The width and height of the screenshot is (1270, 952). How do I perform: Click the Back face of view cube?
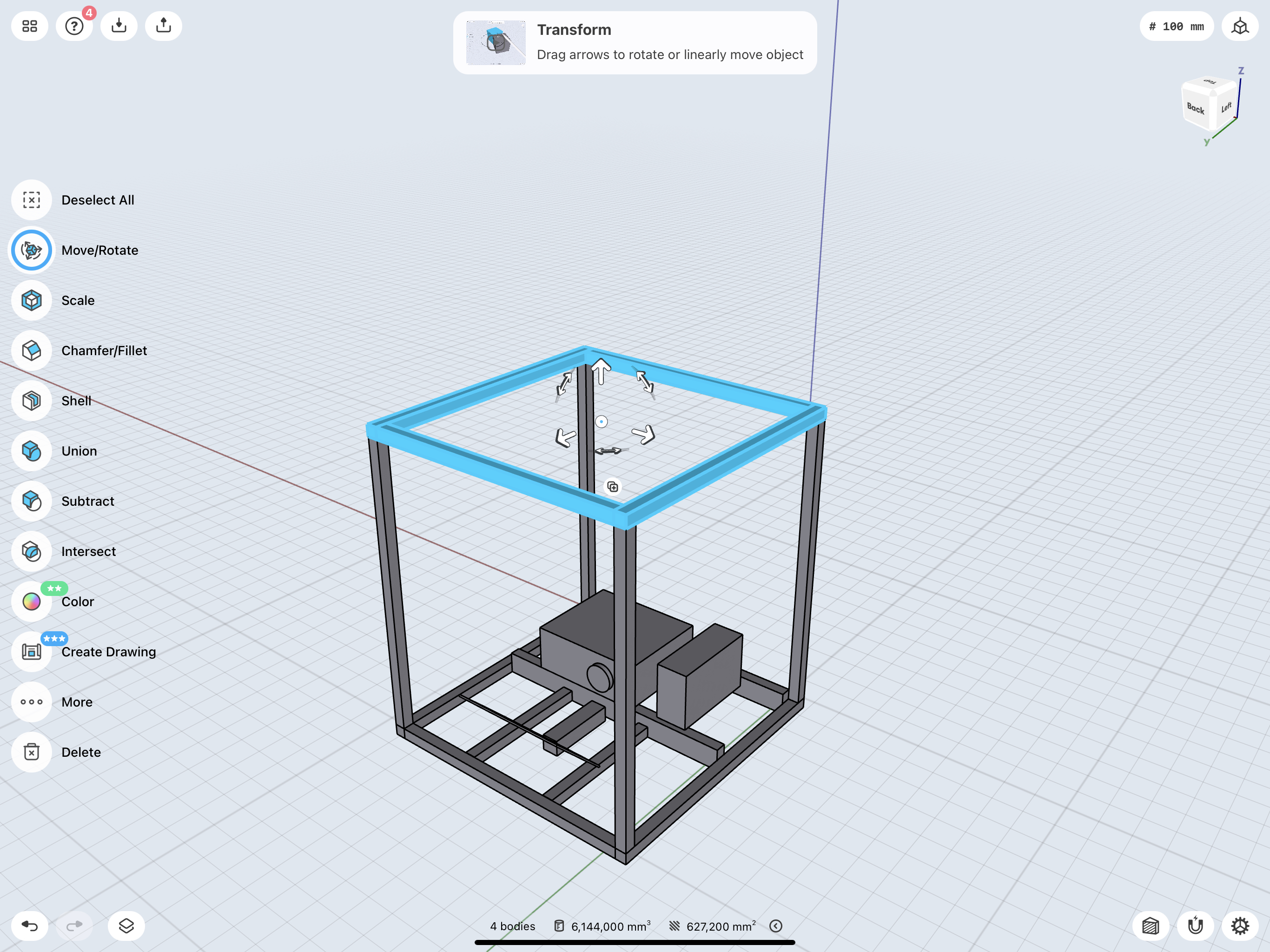(x=1196, y=107)
